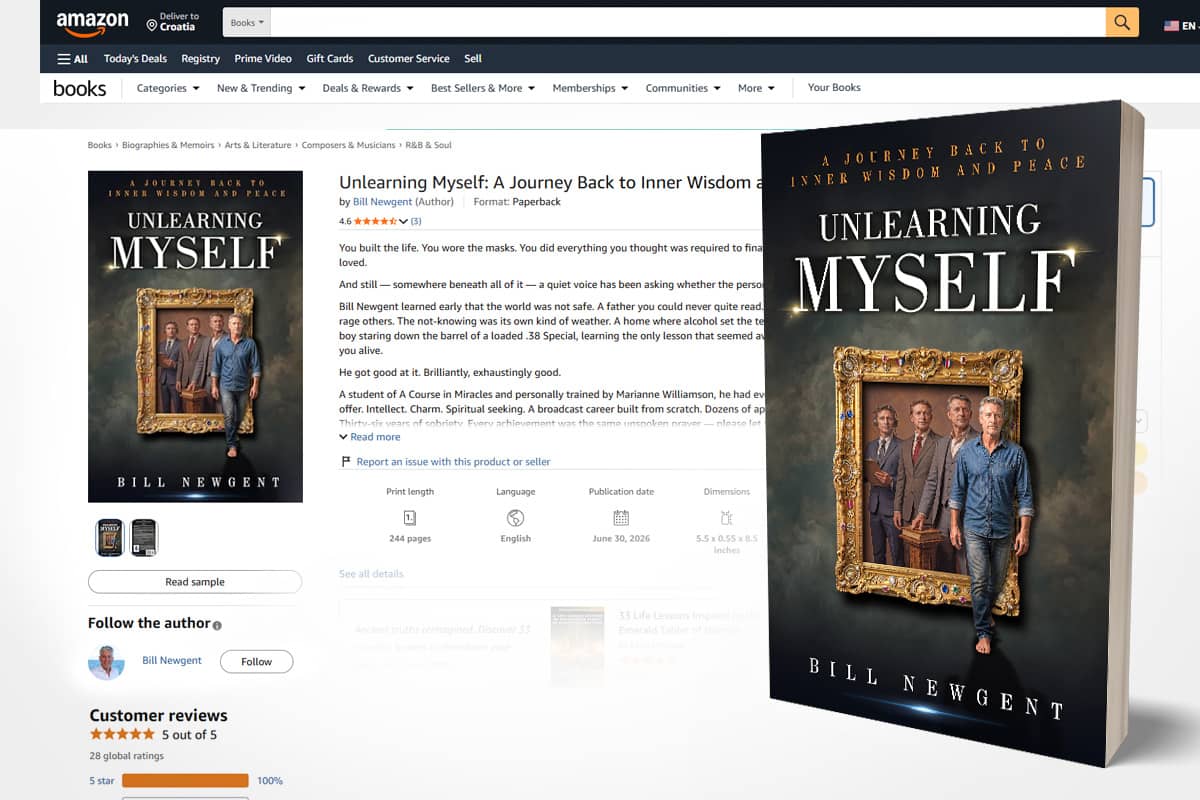1200x800 pixels.
Task: Open Bill Newgent author link in byline
Action: (x=382, y=202)
